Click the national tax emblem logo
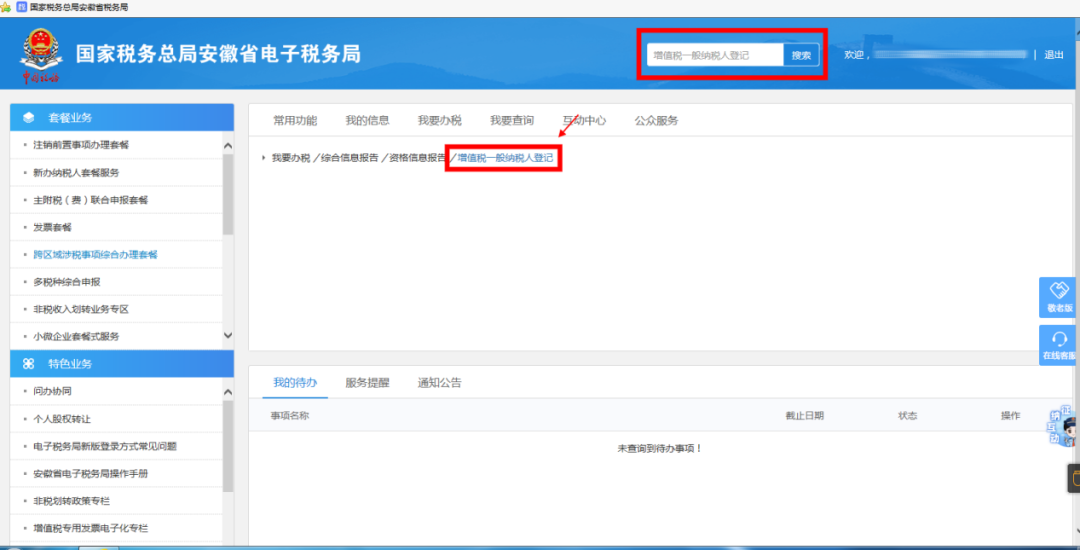 click(39, 55)
